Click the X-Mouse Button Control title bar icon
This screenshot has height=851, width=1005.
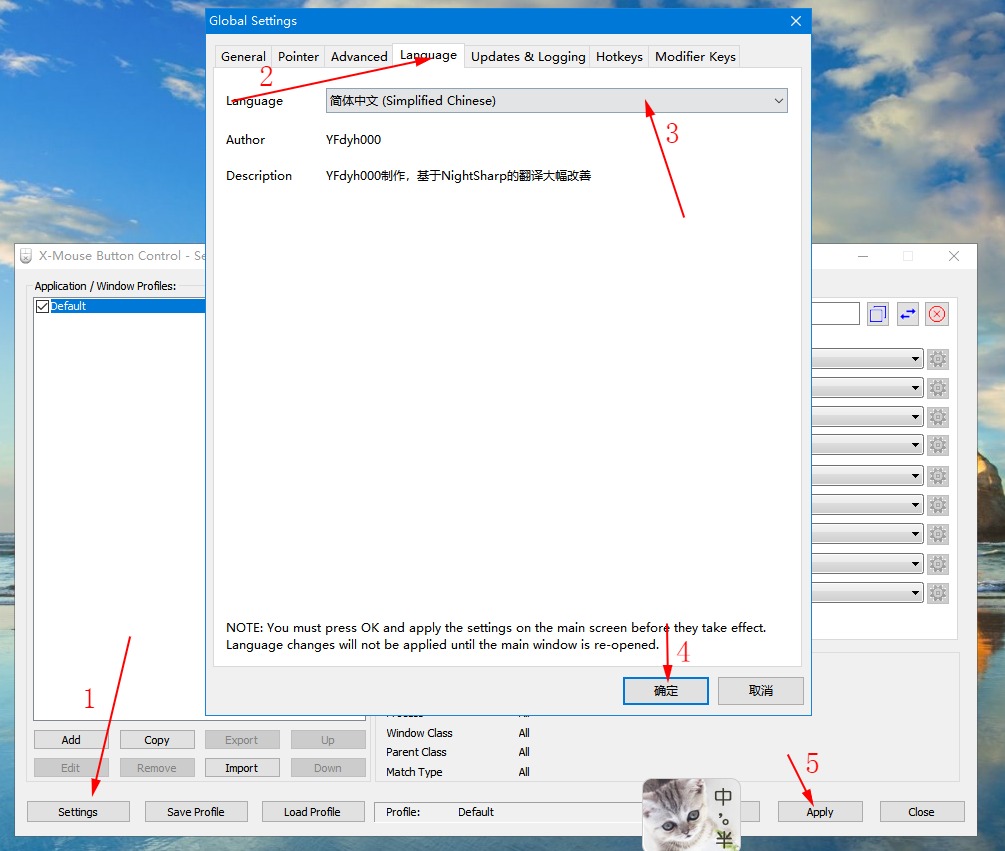click(x=26, y=256)
